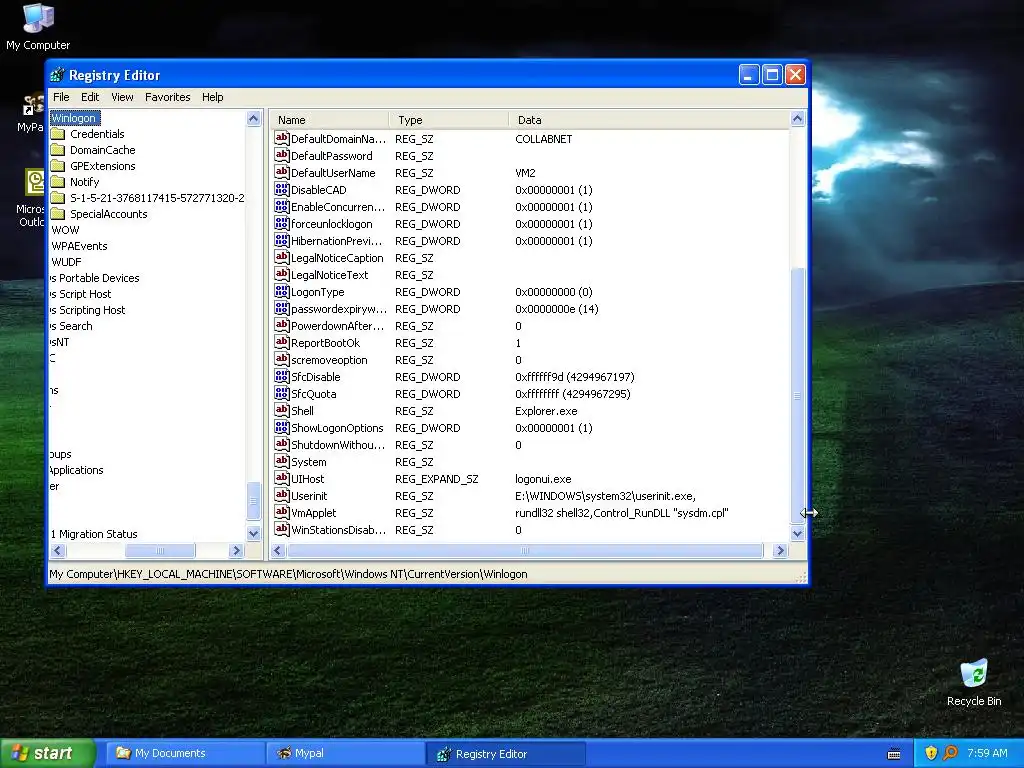This screenshot has height=768, width=1024.
Task: Select the Winlogon key in tree
Action: pyautogui.click(x=74, y=118)
